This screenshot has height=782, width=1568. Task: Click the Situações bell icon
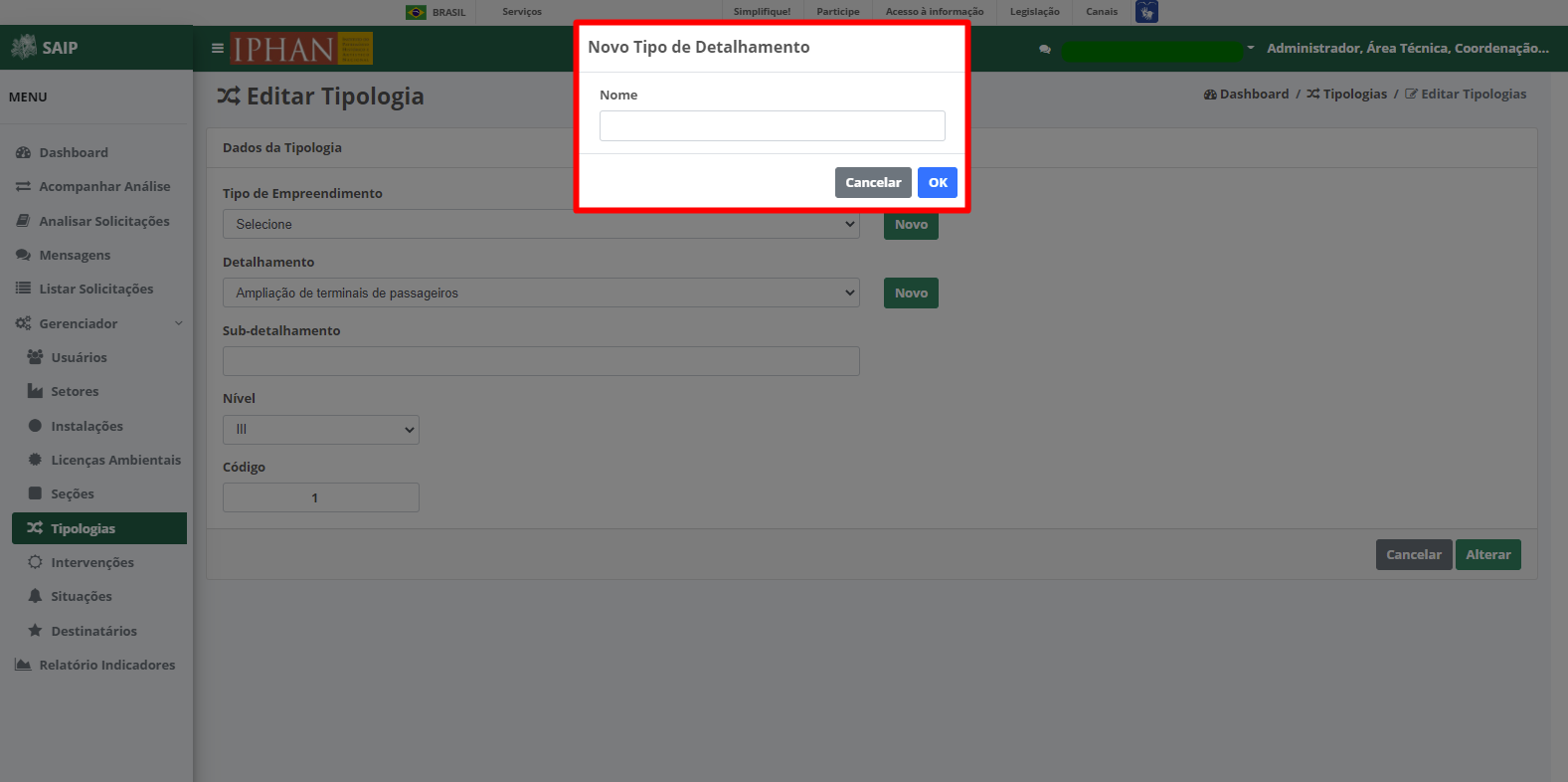click(x=35, y=596)
